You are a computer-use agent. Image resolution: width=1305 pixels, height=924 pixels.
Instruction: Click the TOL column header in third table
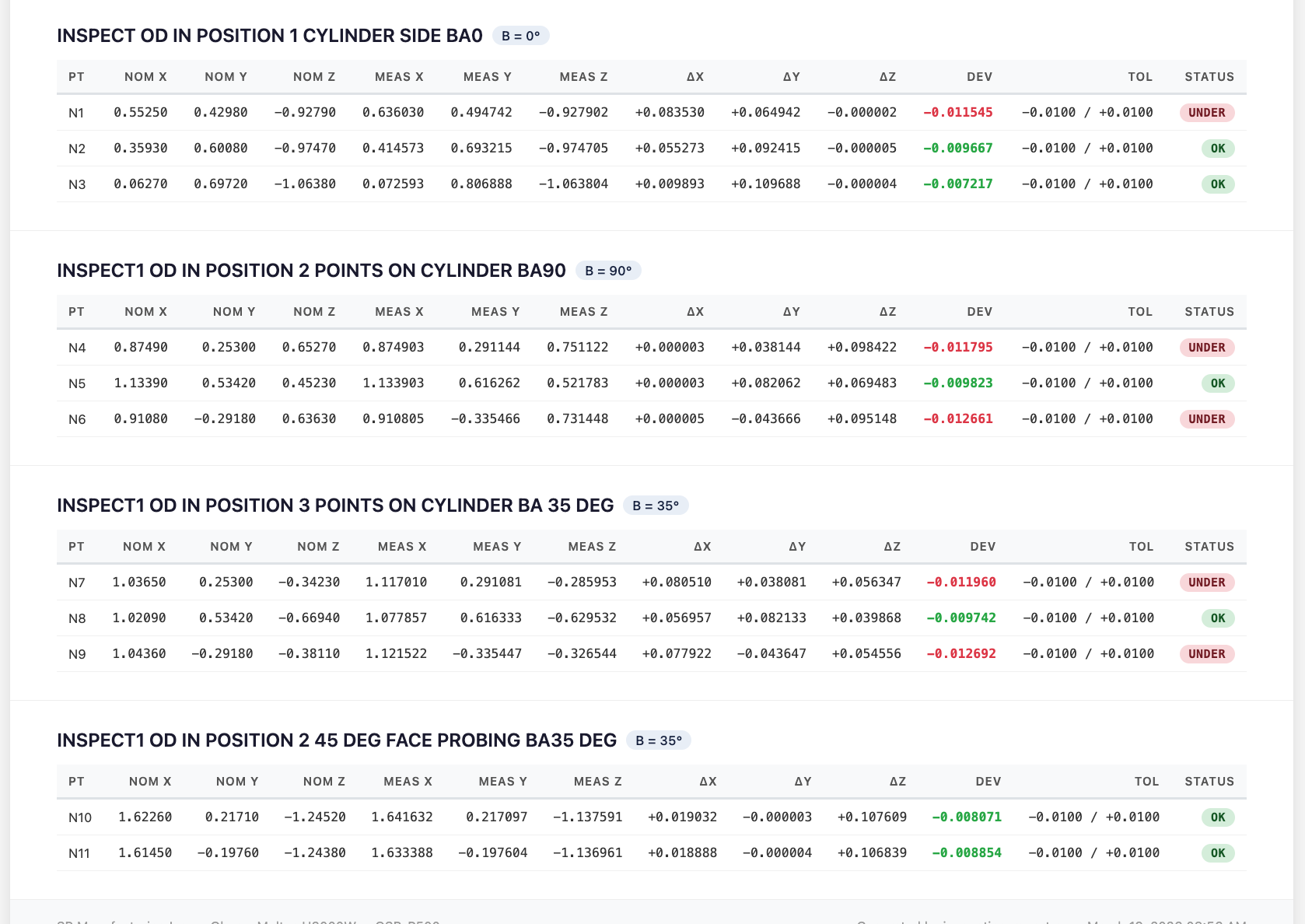[1141, 547]
